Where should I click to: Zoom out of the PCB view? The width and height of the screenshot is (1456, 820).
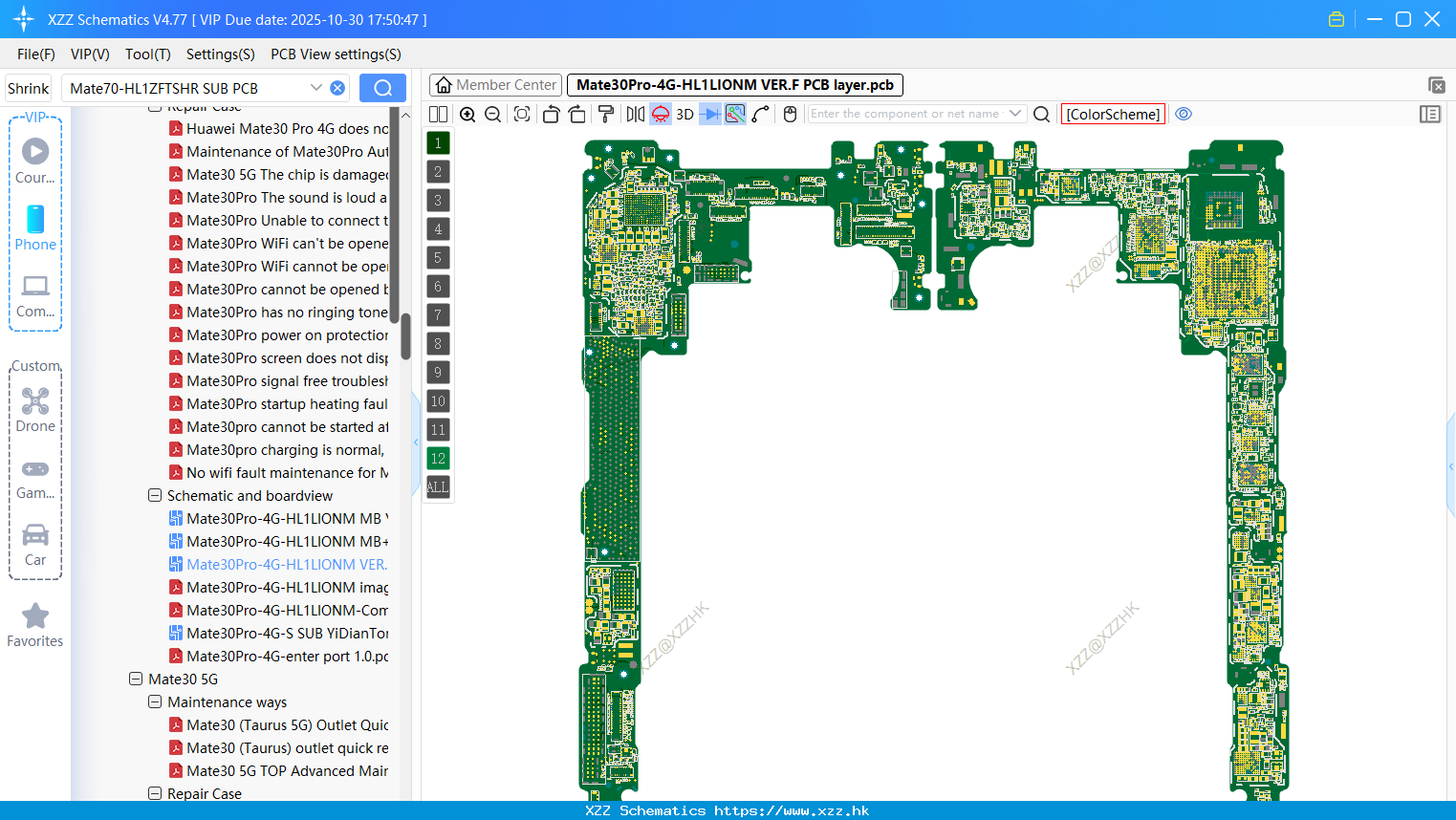[x=493, y=114]
